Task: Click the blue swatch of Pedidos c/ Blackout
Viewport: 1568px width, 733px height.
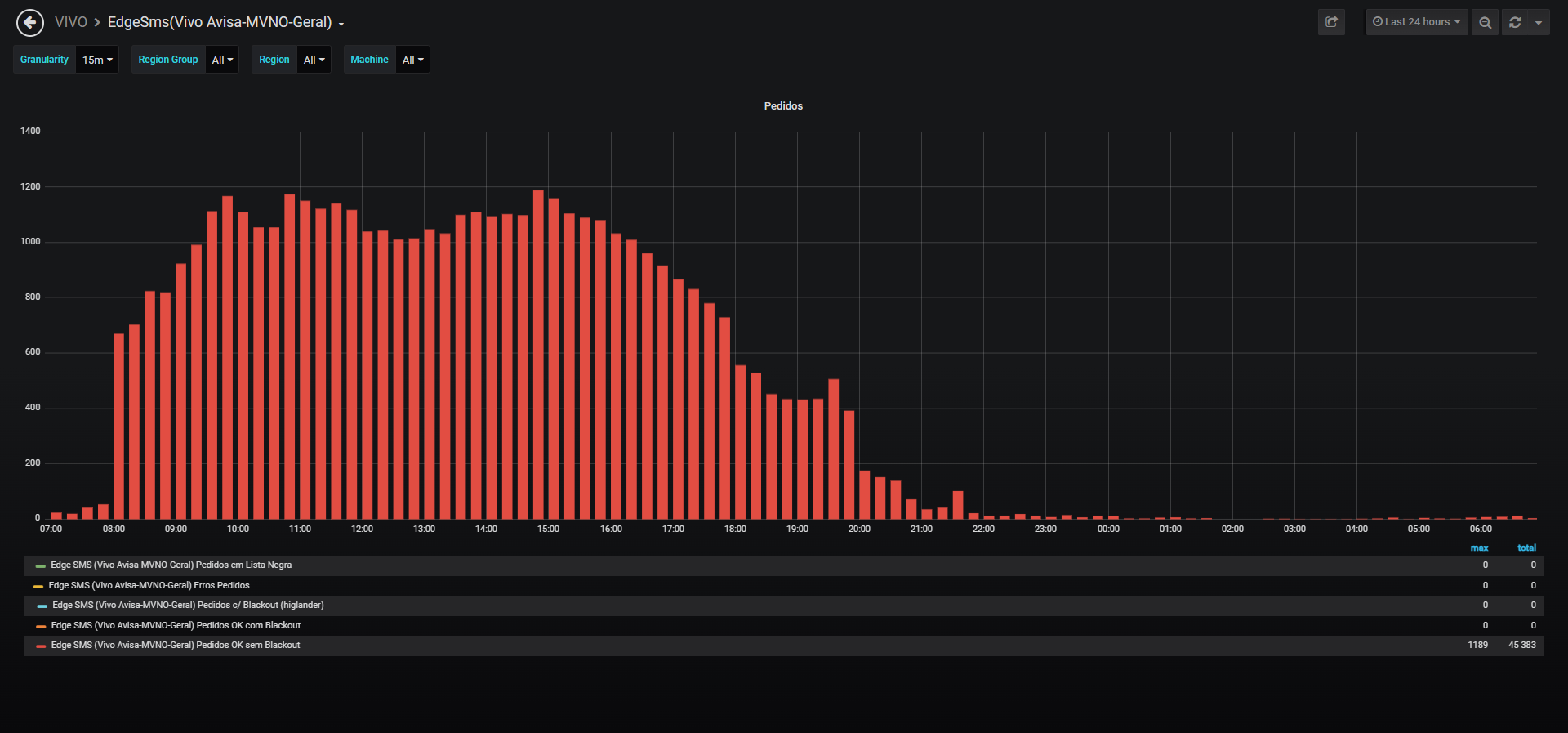Action: click(x=42, y=606)
